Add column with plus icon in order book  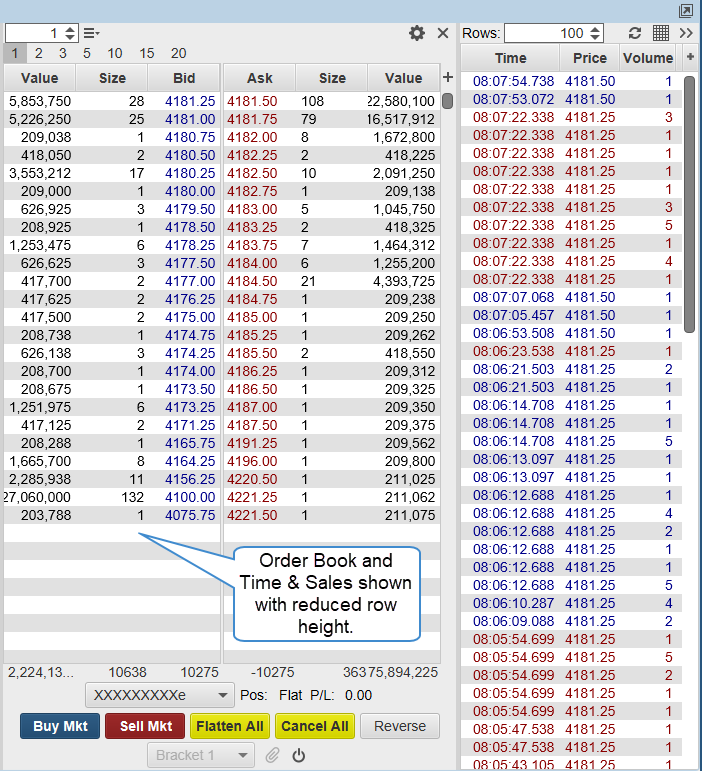click(x=447, y=77)
